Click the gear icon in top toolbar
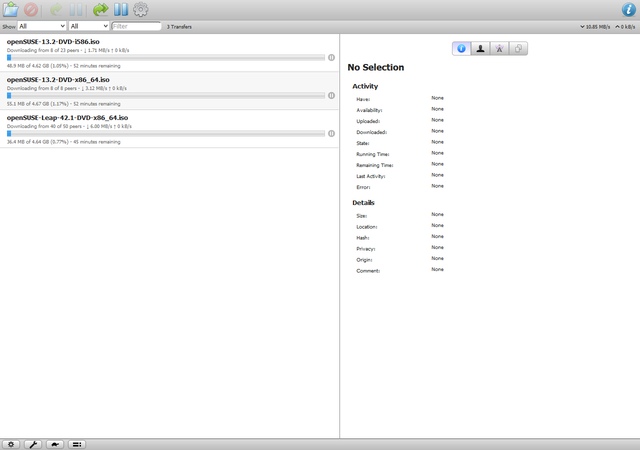The width and height of the screenshot is (640, 450). (141, 9)
